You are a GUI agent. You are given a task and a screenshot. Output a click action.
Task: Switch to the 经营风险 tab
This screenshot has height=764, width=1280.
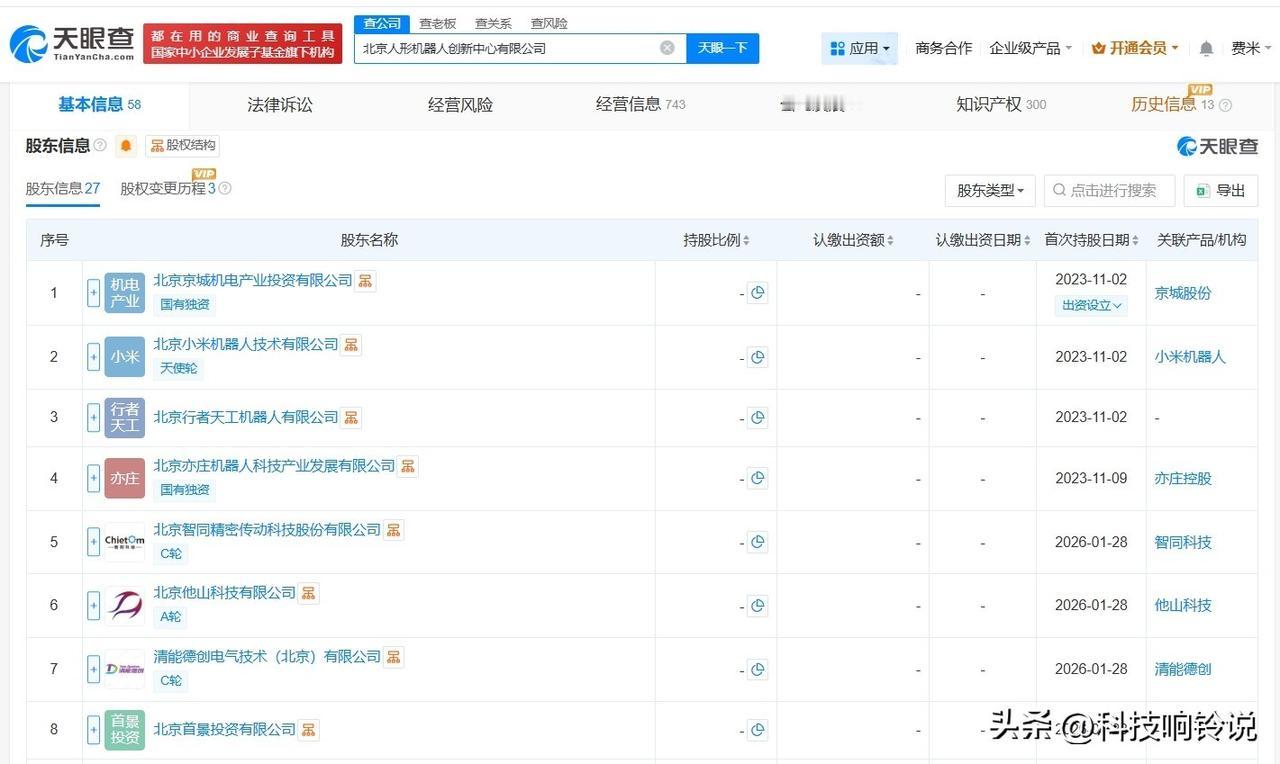coord(460,104)
